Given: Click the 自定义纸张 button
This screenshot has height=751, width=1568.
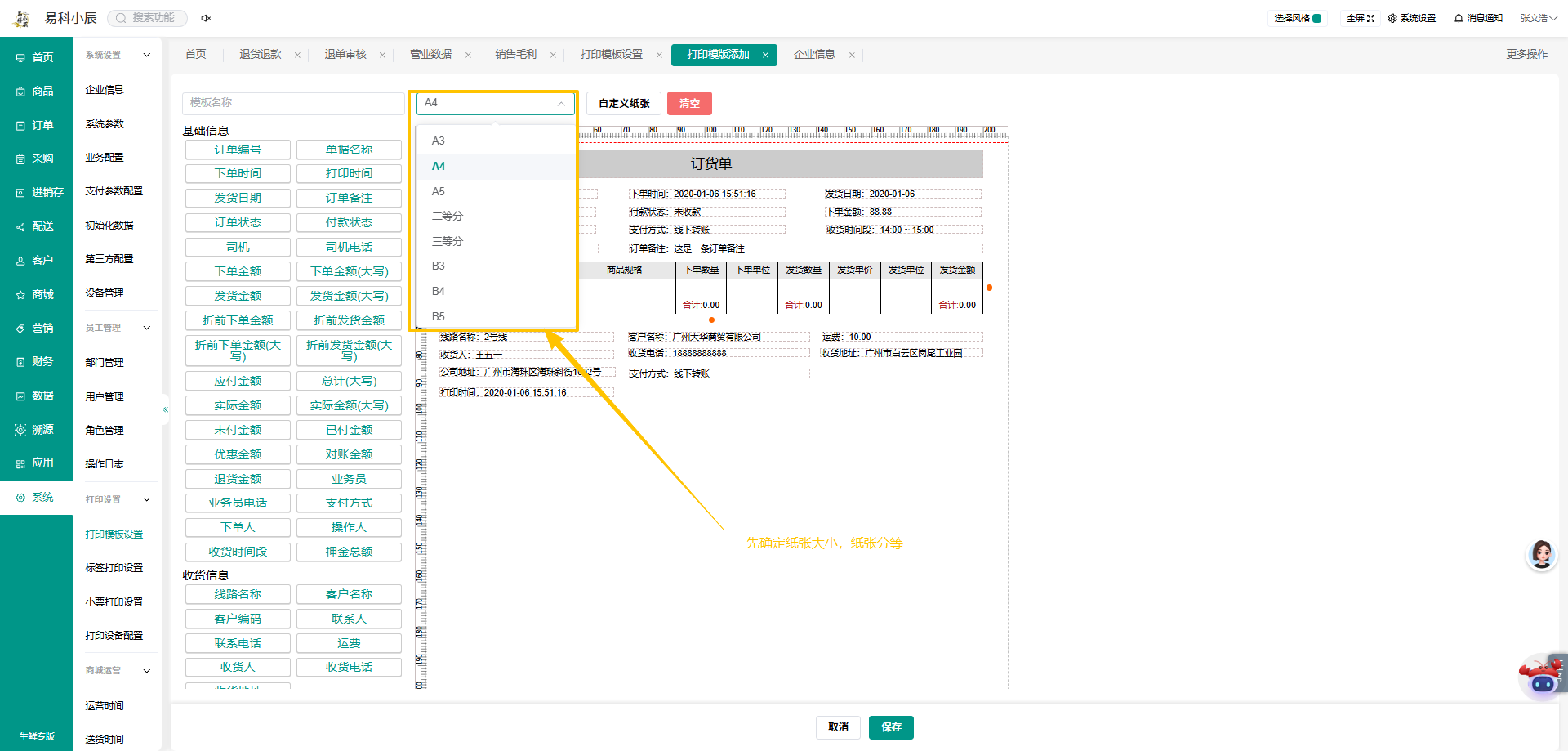Looking at the screenshot, I should [x=624, y=103].
